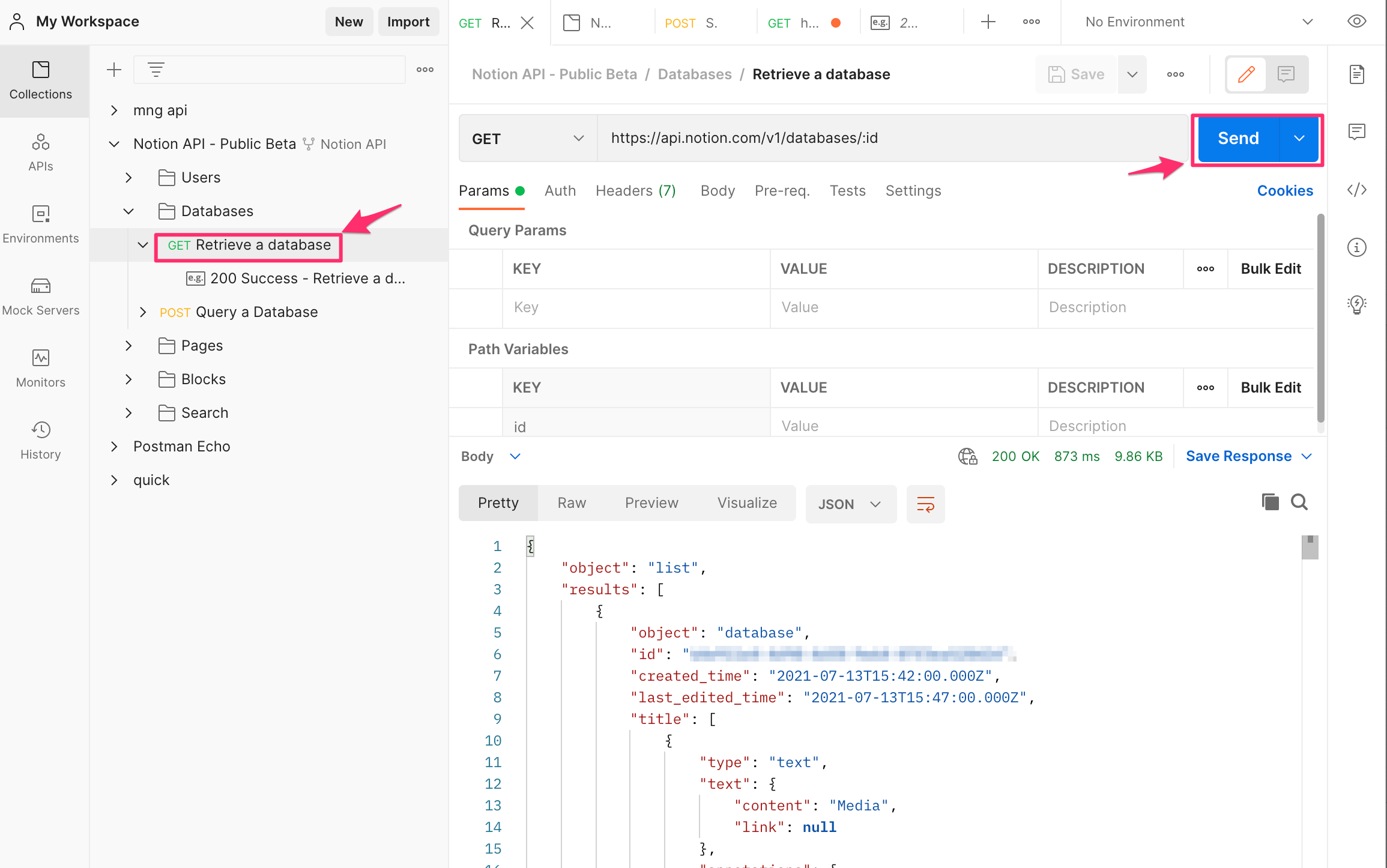Switch to the Auth tab
The image size is (1387, 868).
(560, 191)
